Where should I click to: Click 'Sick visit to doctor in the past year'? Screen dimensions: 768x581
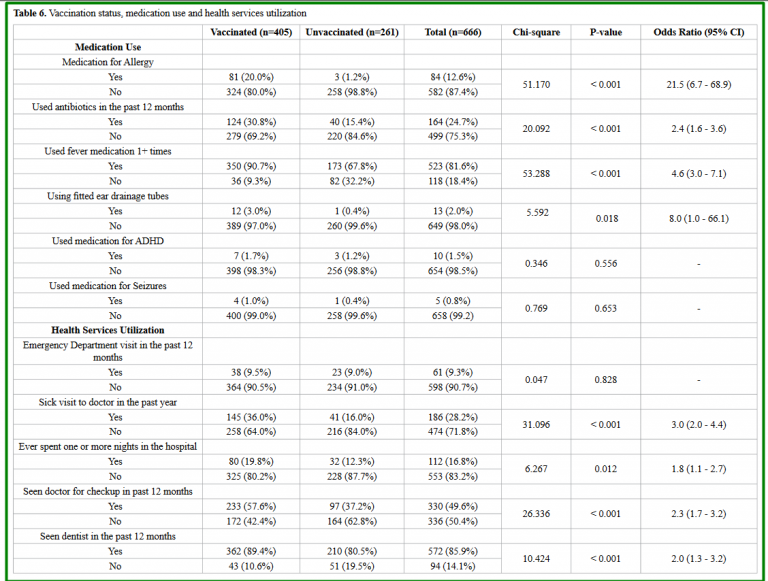pyautogui.click(x=108, y=402)
